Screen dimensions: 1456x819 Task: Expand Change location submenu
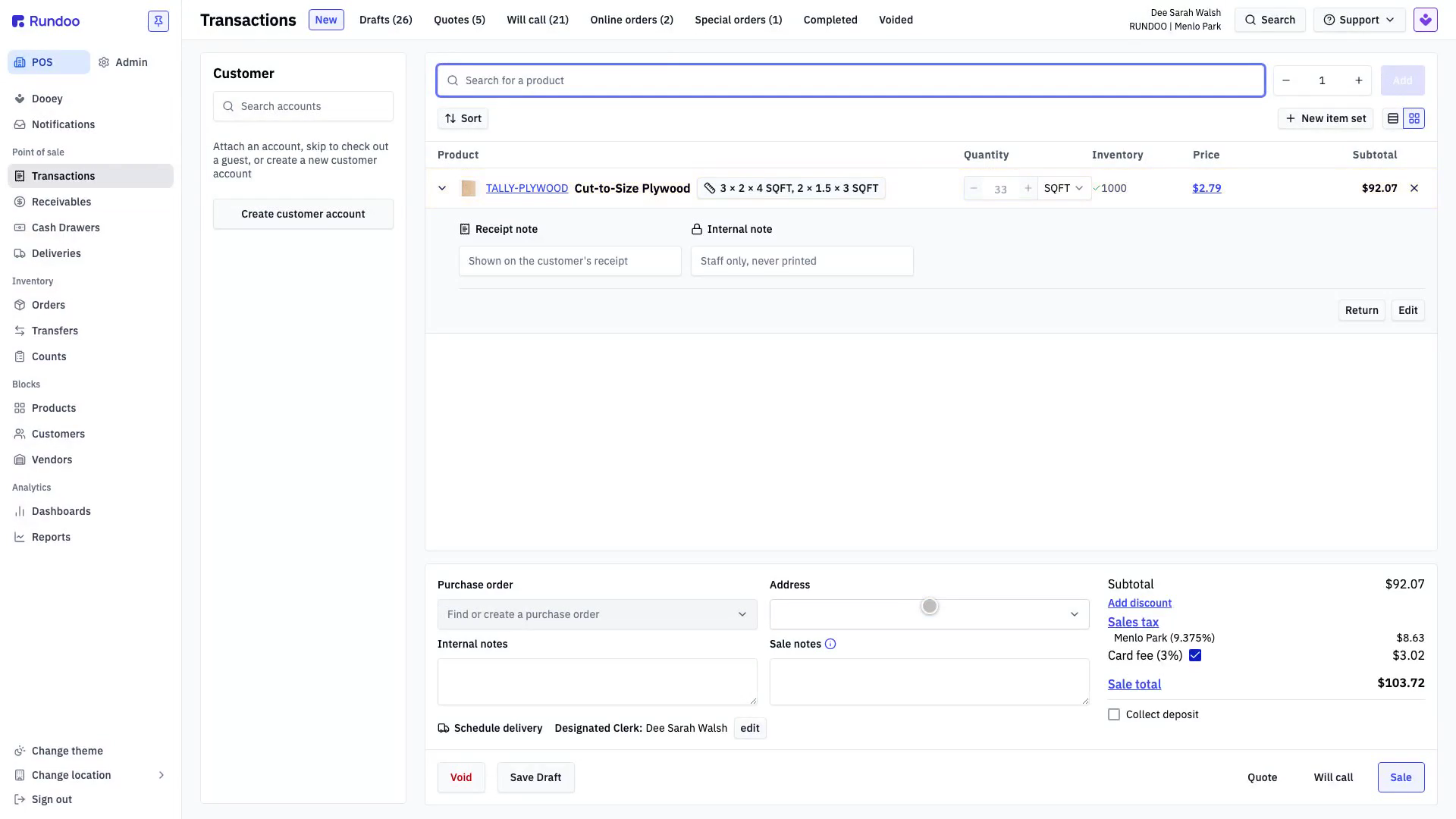coord(90,775)
